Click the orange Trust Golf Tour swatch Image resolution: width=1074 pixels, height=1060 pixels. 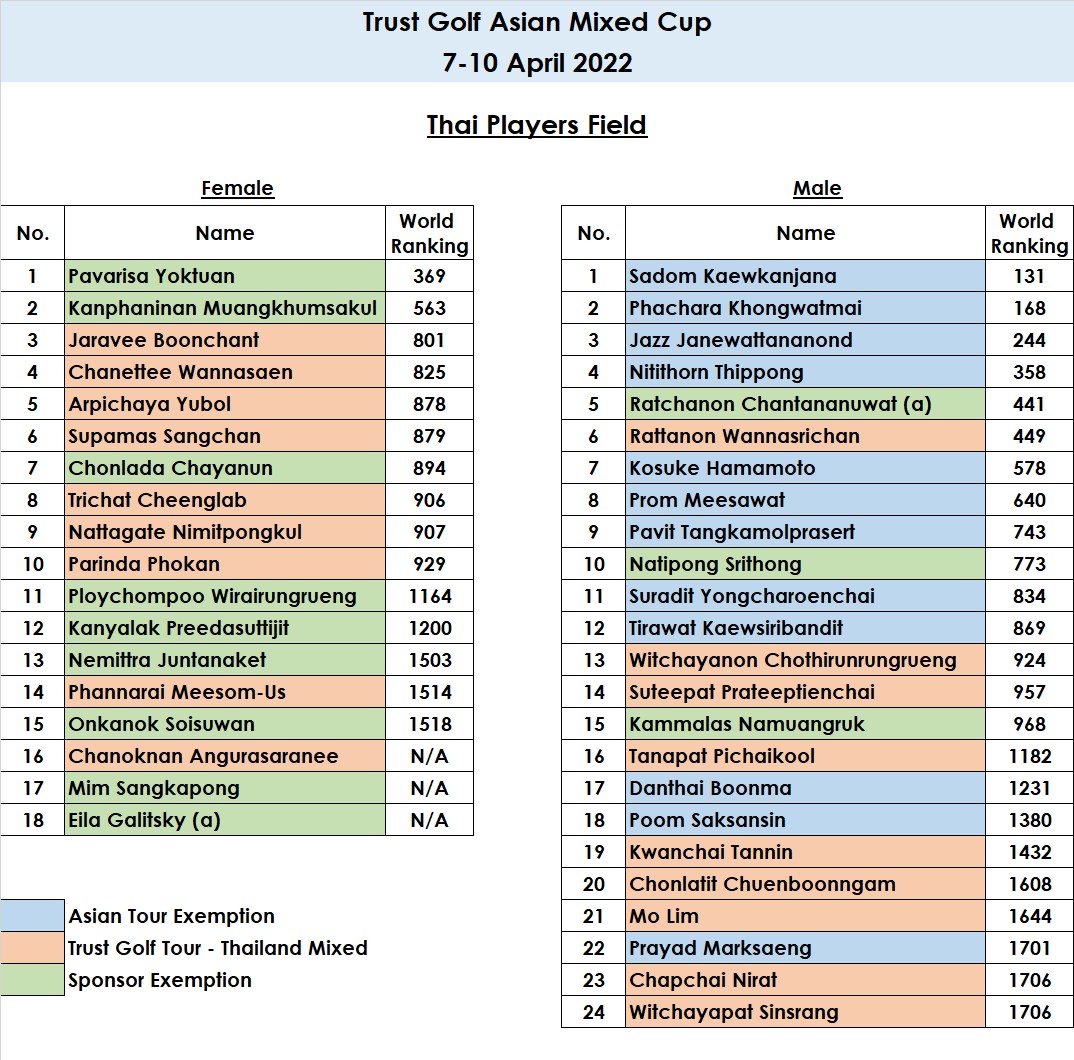33,948
